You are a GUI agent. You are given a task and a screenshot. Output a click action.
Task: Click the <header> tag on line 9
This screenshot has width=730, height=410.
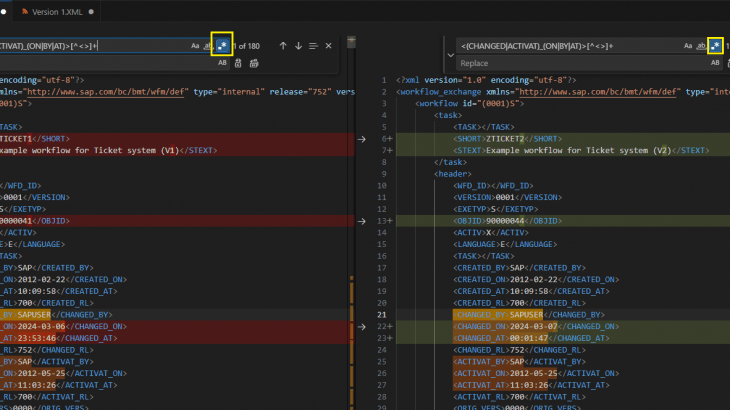tap(453, 174)
